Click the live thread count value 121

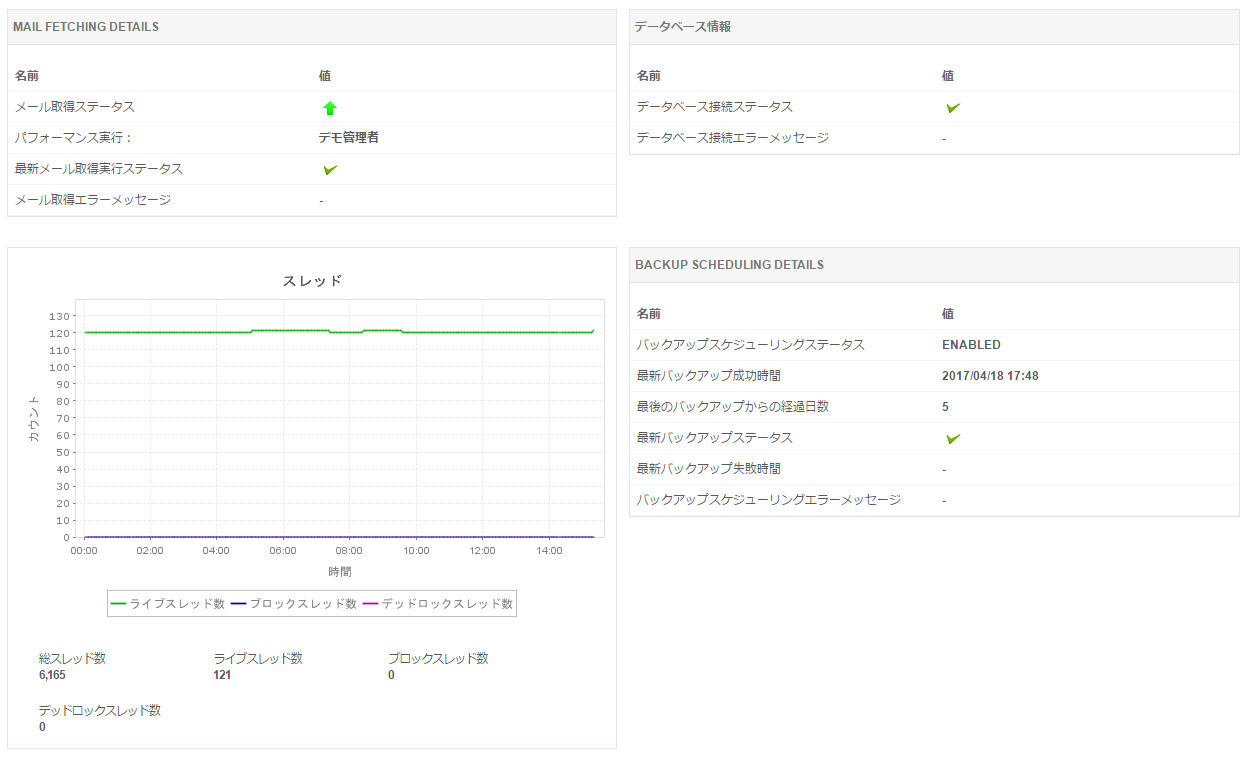point(223,675)
